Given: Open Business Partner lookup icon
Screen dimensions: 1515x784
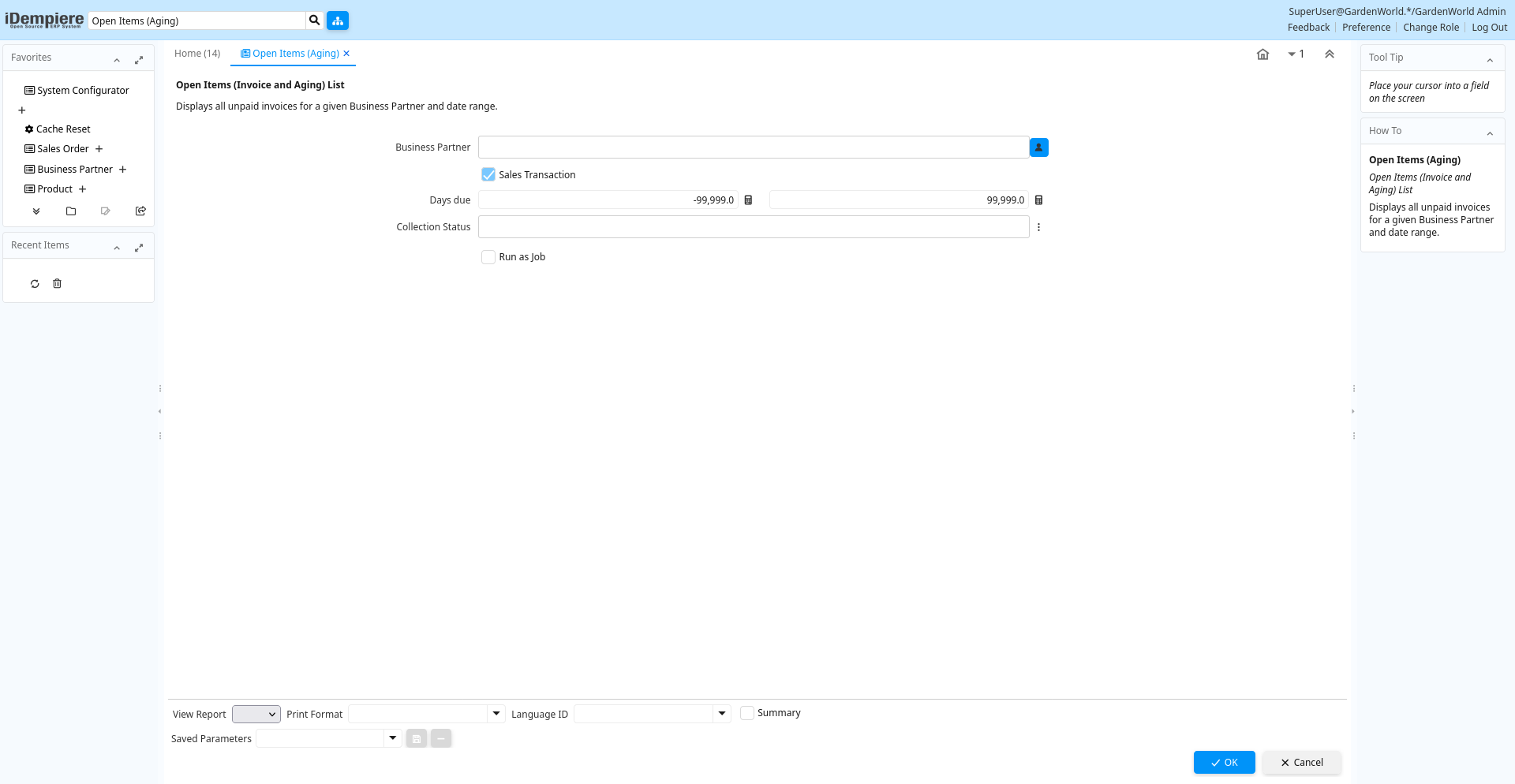Looking at the screenshot, I should click(x=1038, y=147).
